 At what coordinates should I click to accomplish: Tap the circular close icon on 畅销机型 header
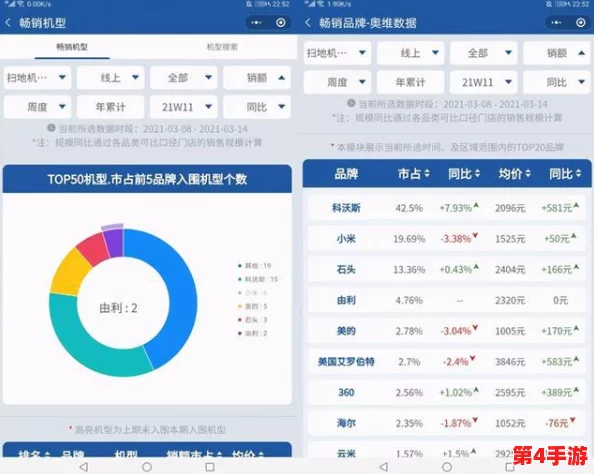[x=281, y=23]
